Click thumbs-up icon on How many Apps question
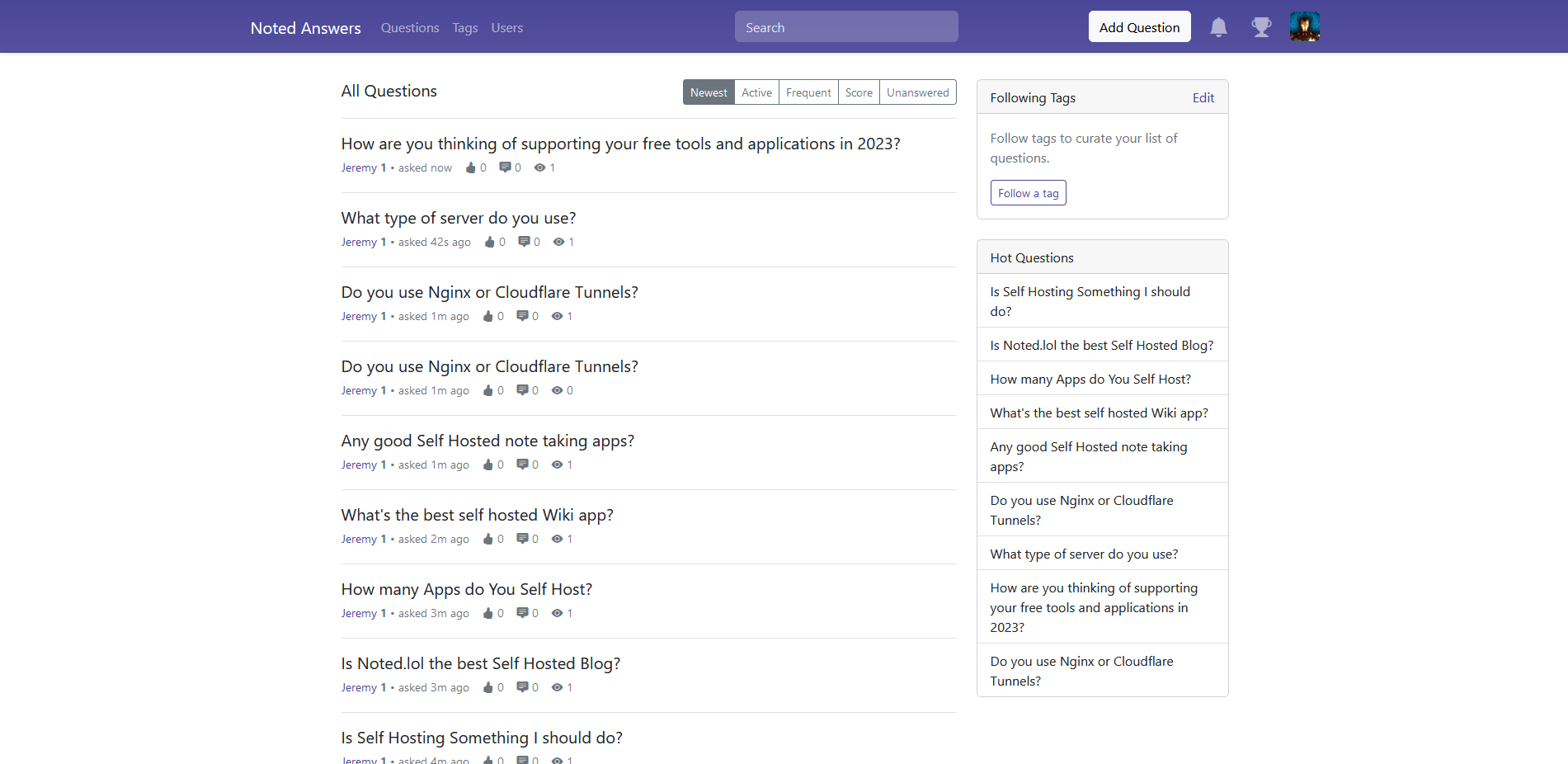1568x764 pixels. [x=488, y=613]
